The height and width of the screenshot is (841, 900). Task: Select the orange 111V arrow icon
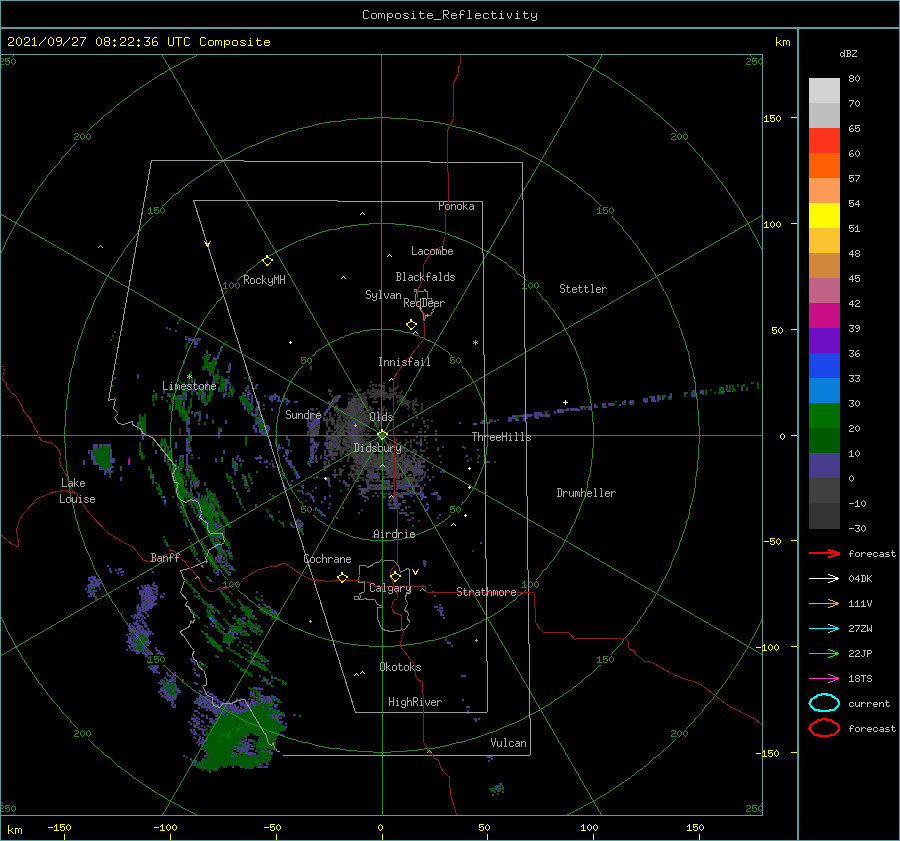tap(824, 603)
